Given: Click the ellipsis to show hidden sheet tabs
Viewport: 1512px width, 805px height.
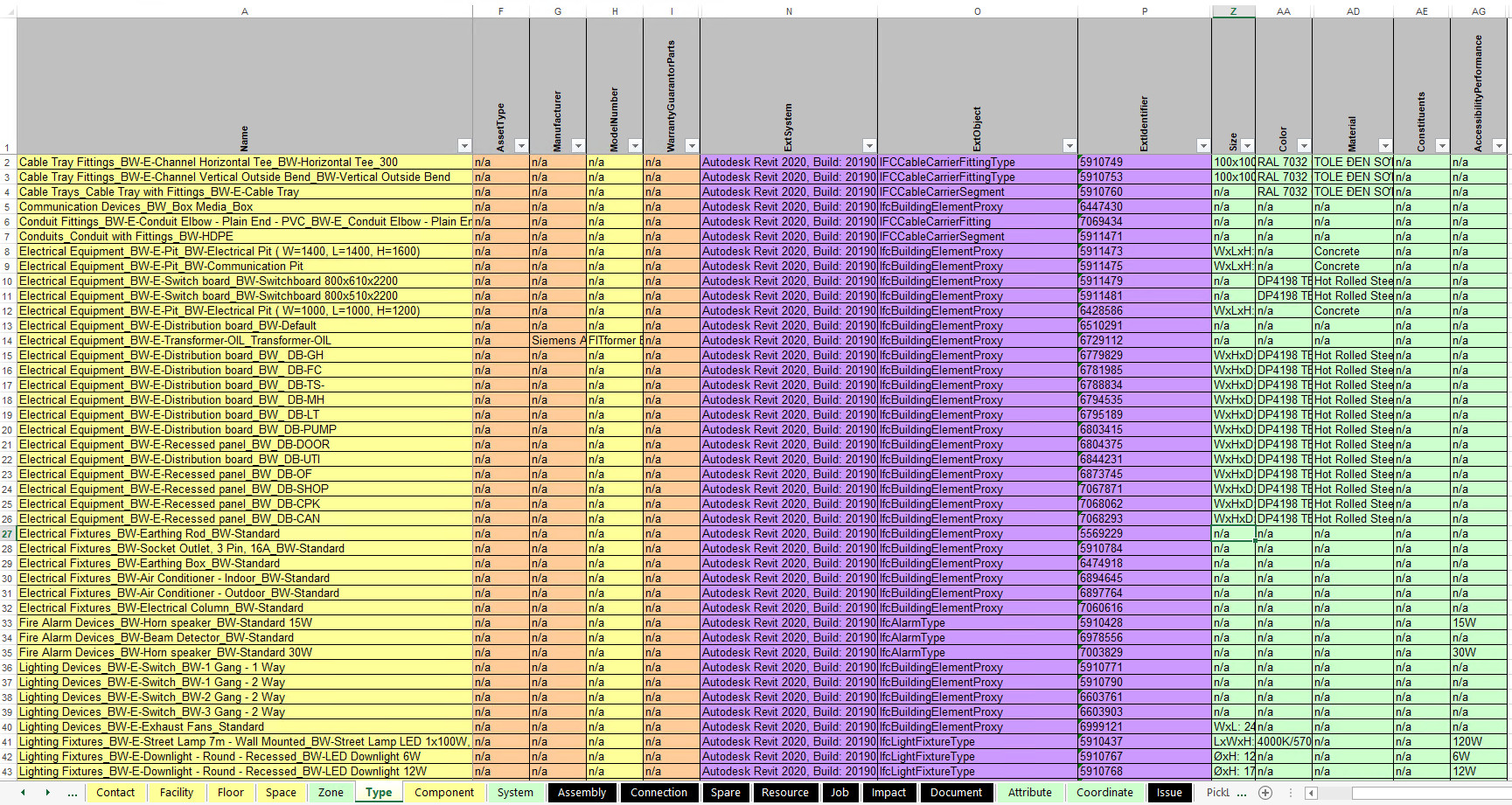Looking at the screenshot, I should point(73,792).
